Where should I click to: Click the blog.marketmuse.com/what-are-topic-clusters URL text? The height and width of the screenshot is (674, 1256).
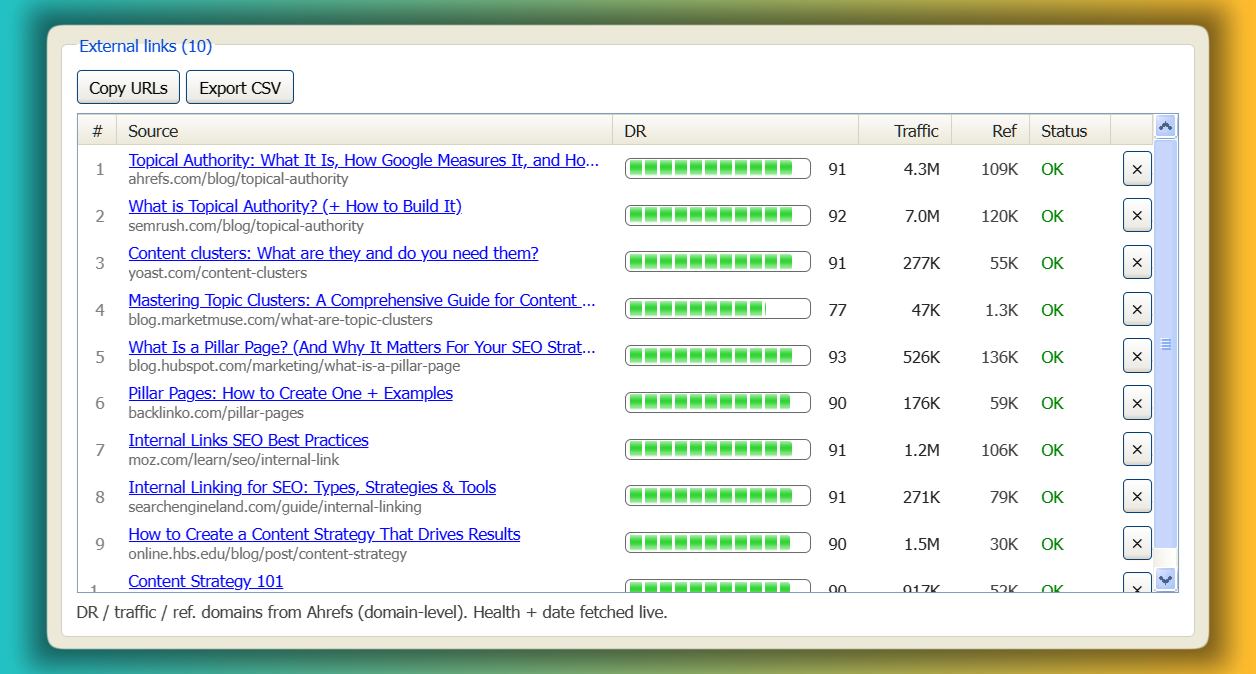click(280, 320)
